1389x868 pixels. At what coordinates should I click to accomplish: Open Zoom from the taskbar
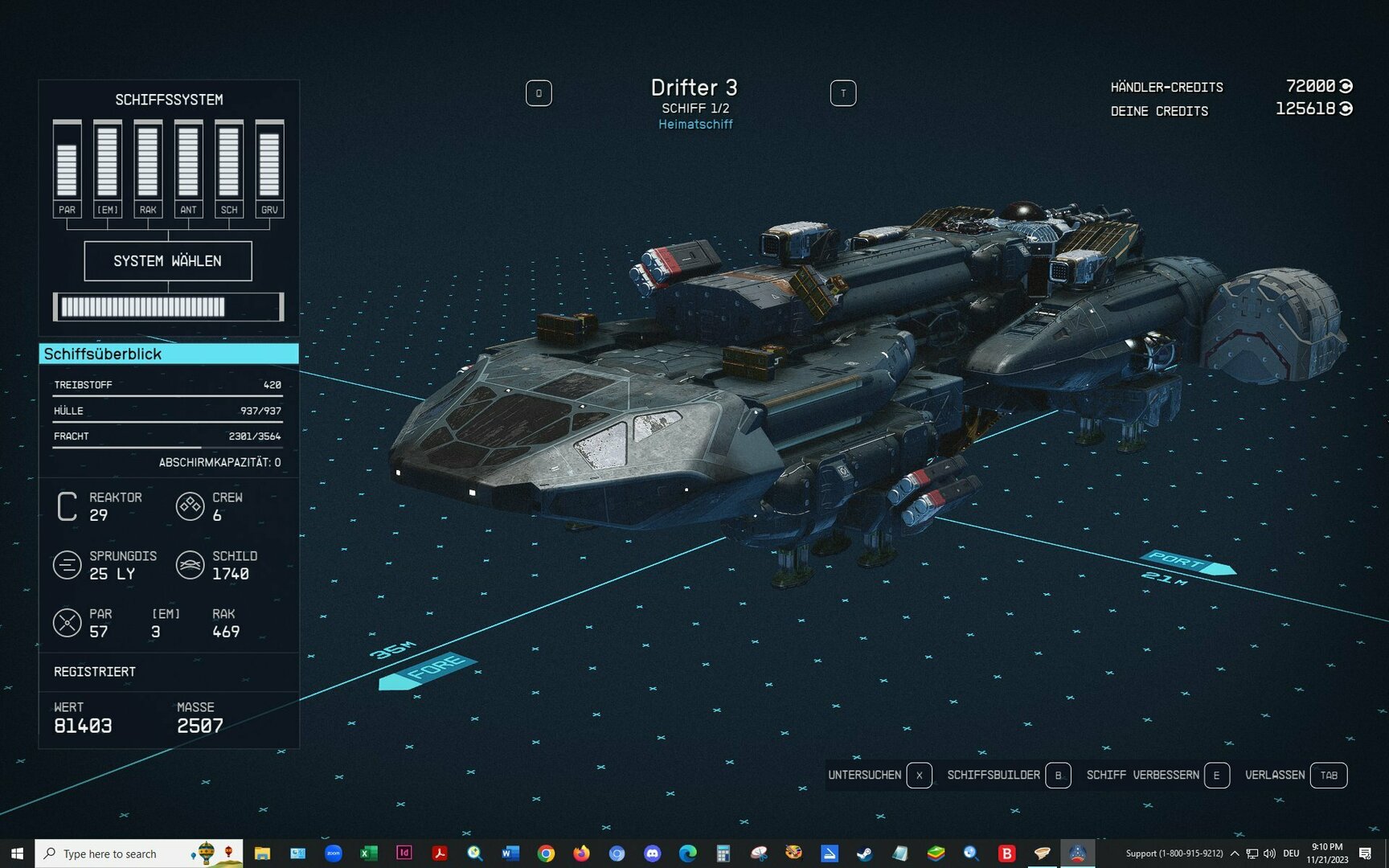coord(334,854)
